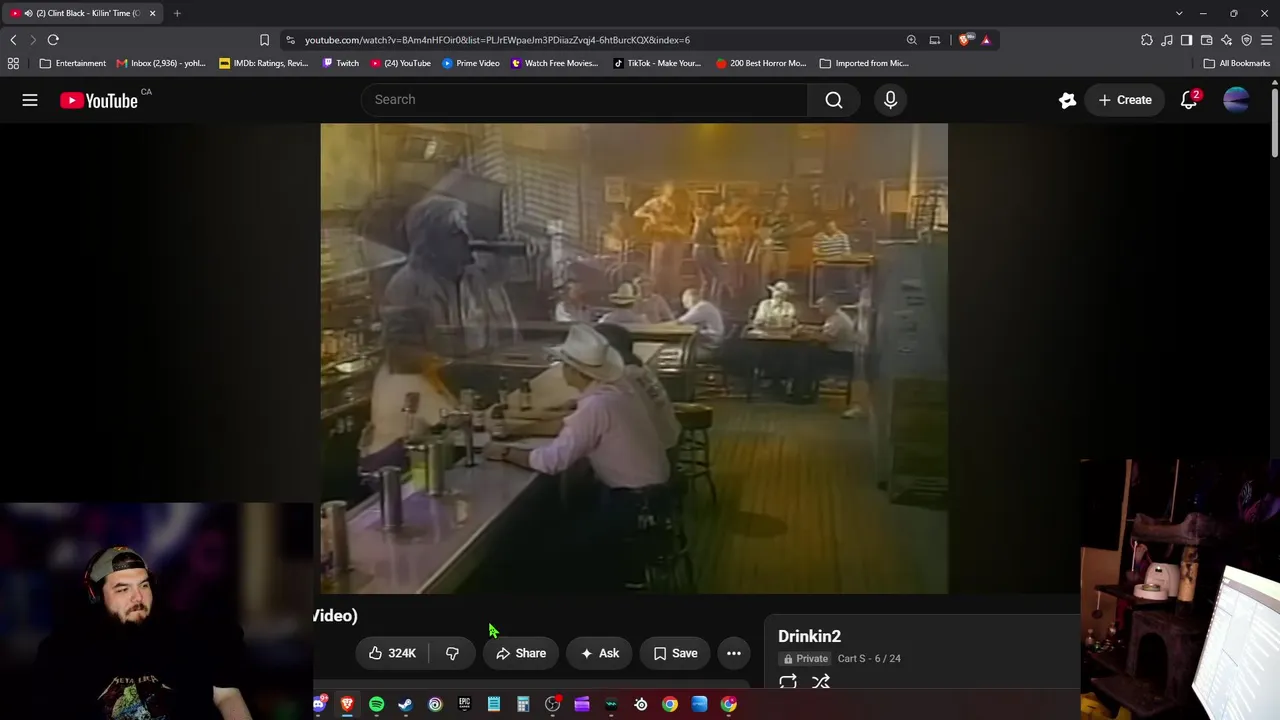The image size is (1280, 720).
Task: Expand the Imported from Microsoft folder
Action: click(x=864, y=63)
